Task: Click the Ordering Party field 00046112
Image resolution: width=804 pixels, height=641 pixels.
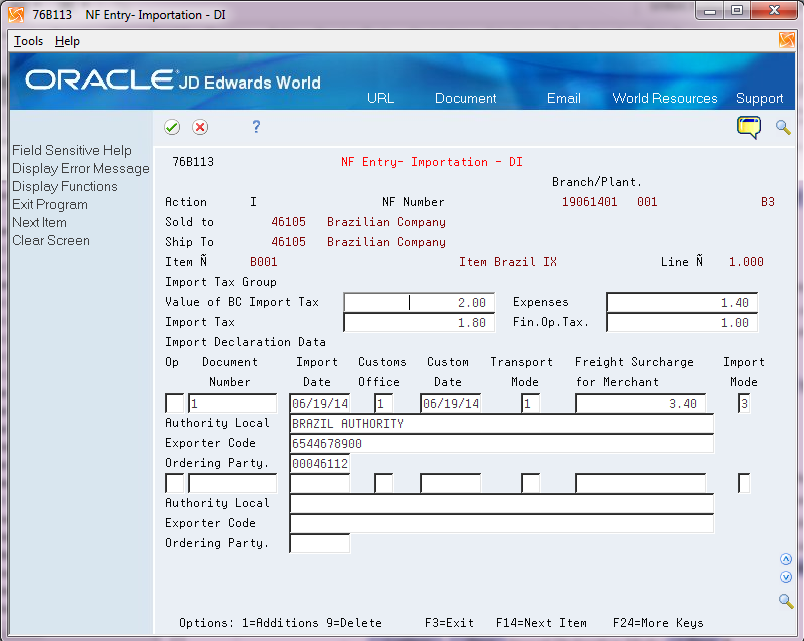Action: 319,464
